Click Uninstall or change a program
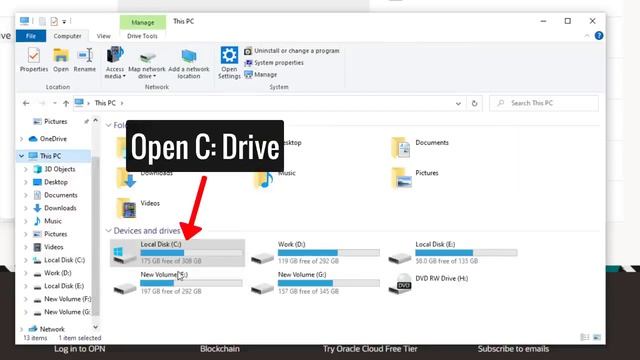The height and width of the screenshot is (360, 640). pos(292,51)
